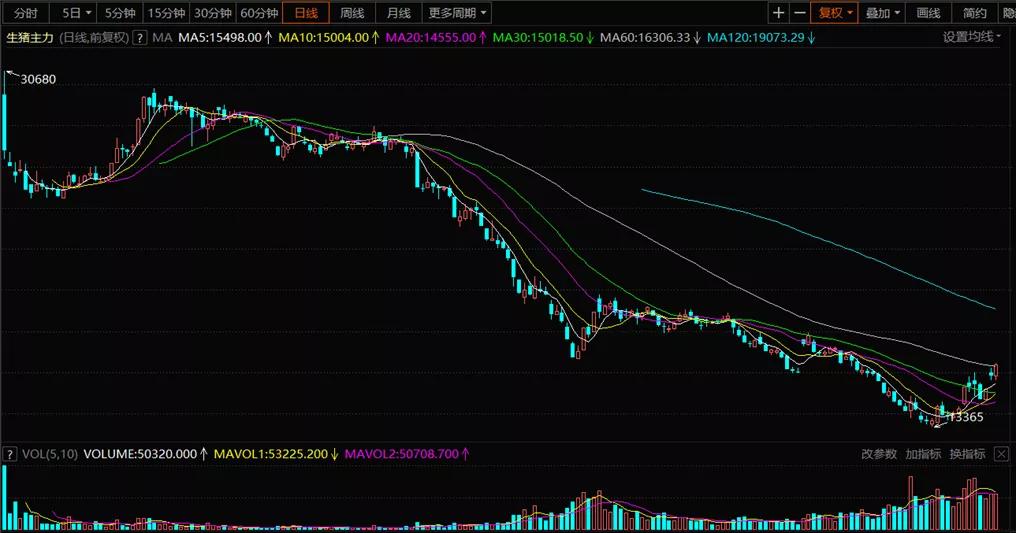
Task: Zoom in chart with plus button
Action: 778,12
